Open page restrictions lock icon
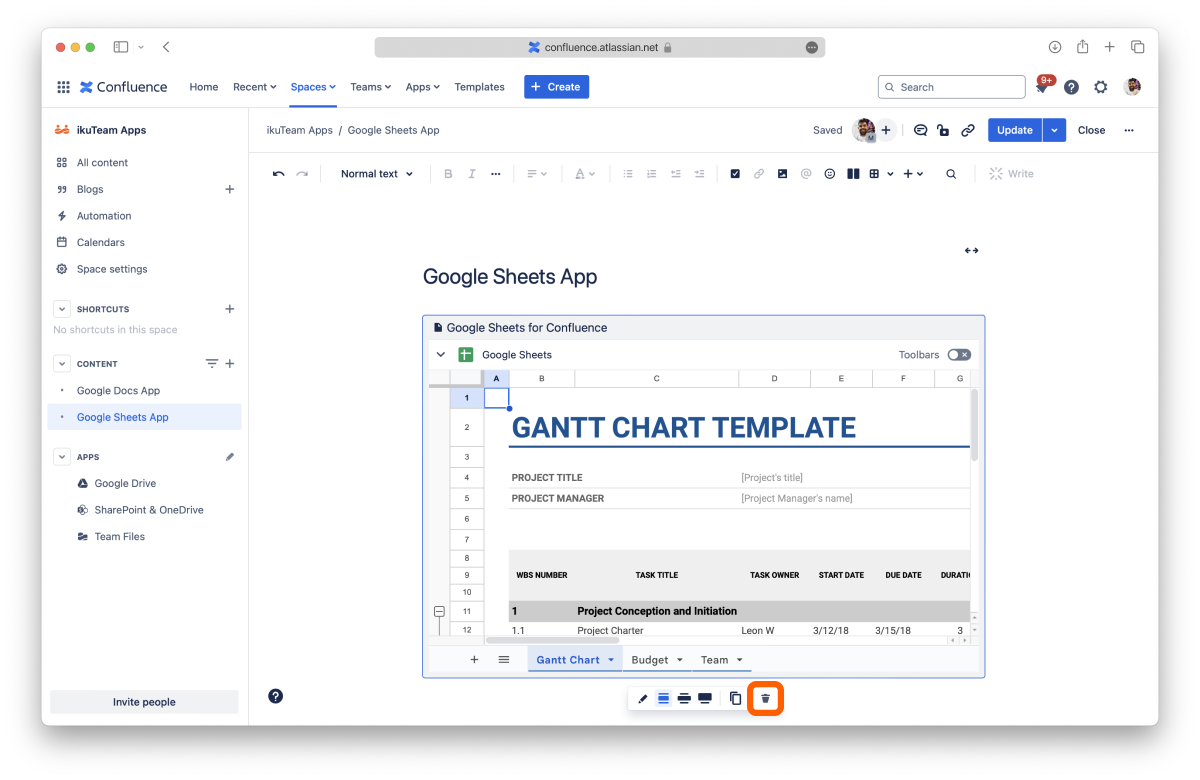 click(x=943, y=130)
